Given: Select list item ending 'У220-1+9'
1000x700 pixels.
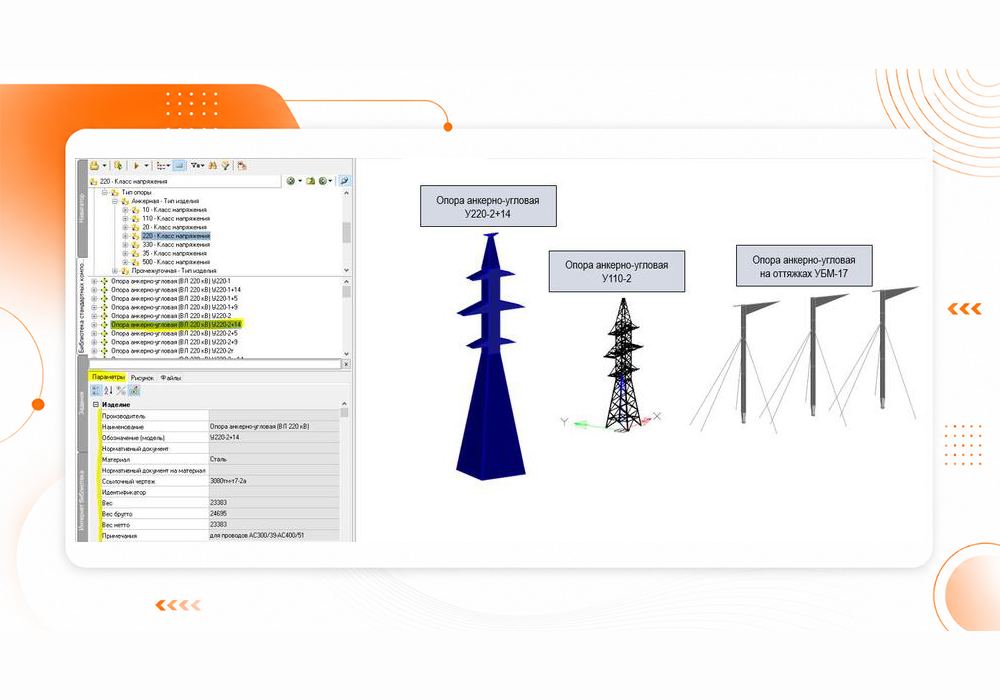Looking at the screenshot, I should click(x=174, y=307).
